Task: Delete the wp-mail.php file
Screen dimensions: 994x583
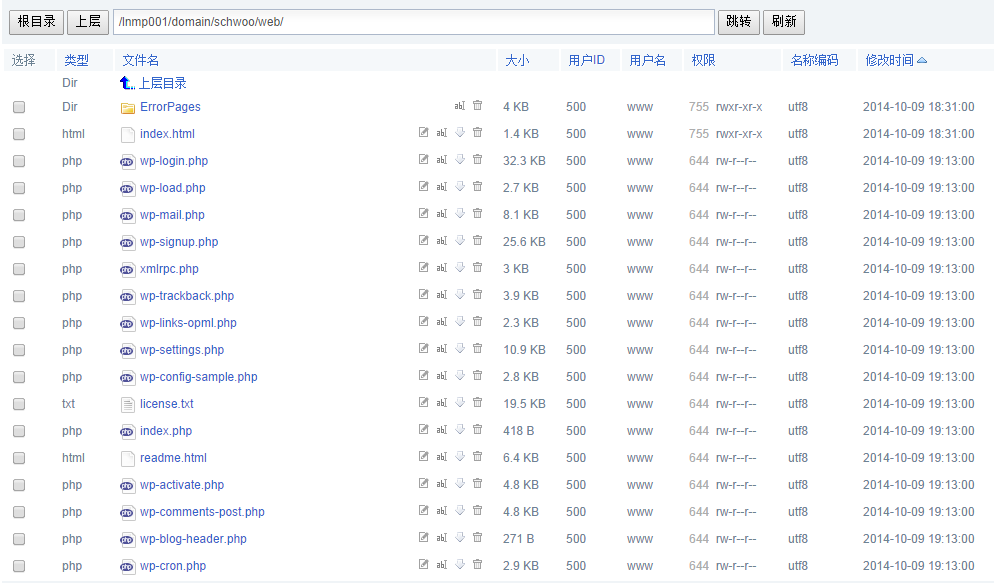Action: tap(477, 213)
